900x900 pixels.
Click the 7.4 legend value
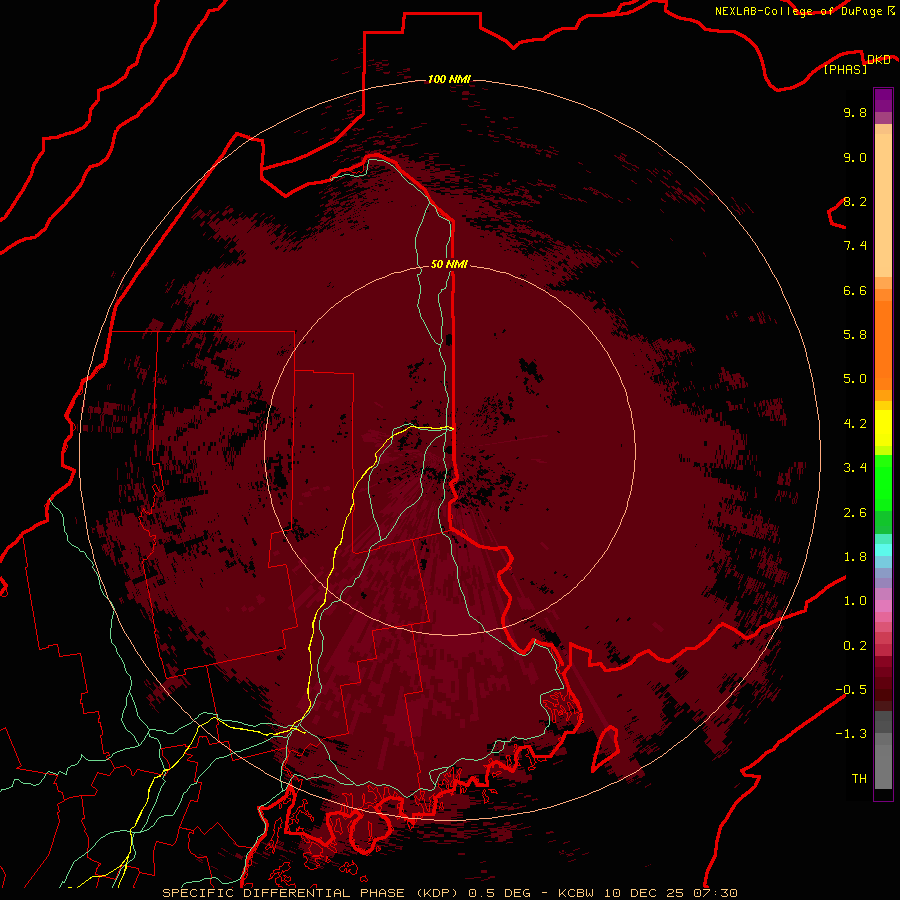click(855, 246)
